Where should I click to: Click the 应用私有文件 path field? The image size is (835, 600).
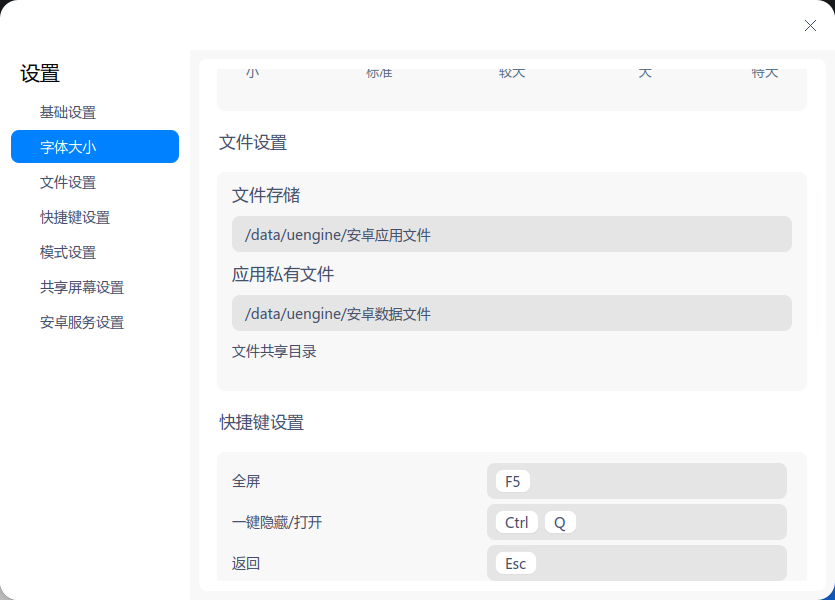[x=512, y=313]
